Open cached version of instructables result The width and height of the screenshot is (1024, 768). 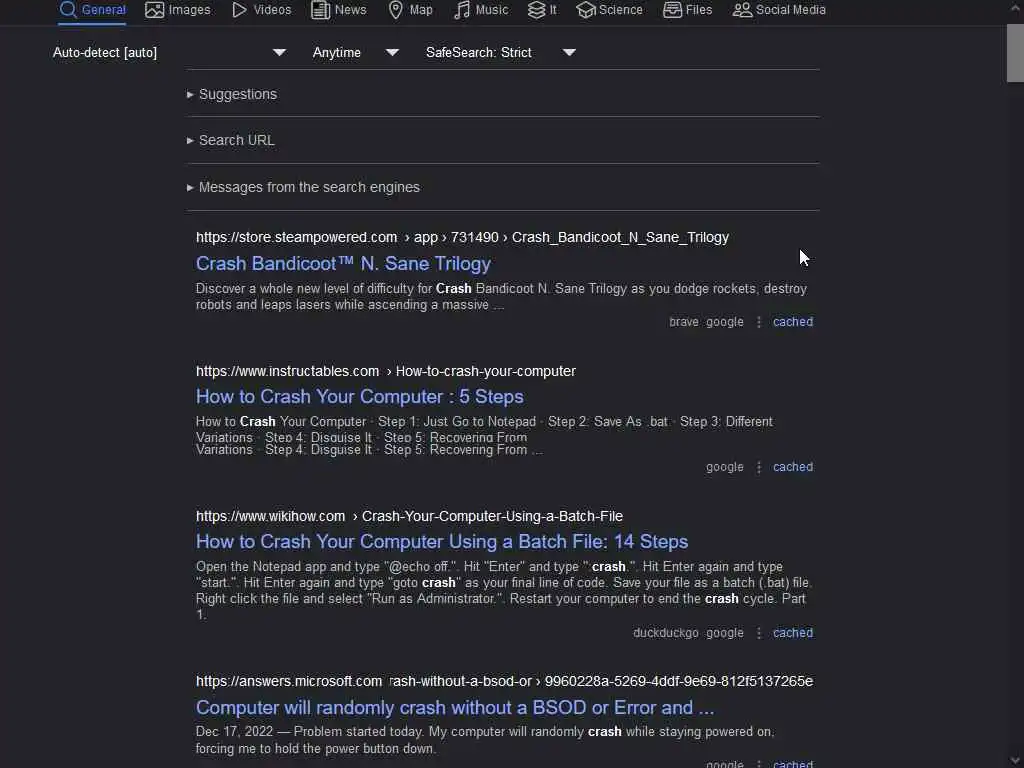click(x=793, y=467)
